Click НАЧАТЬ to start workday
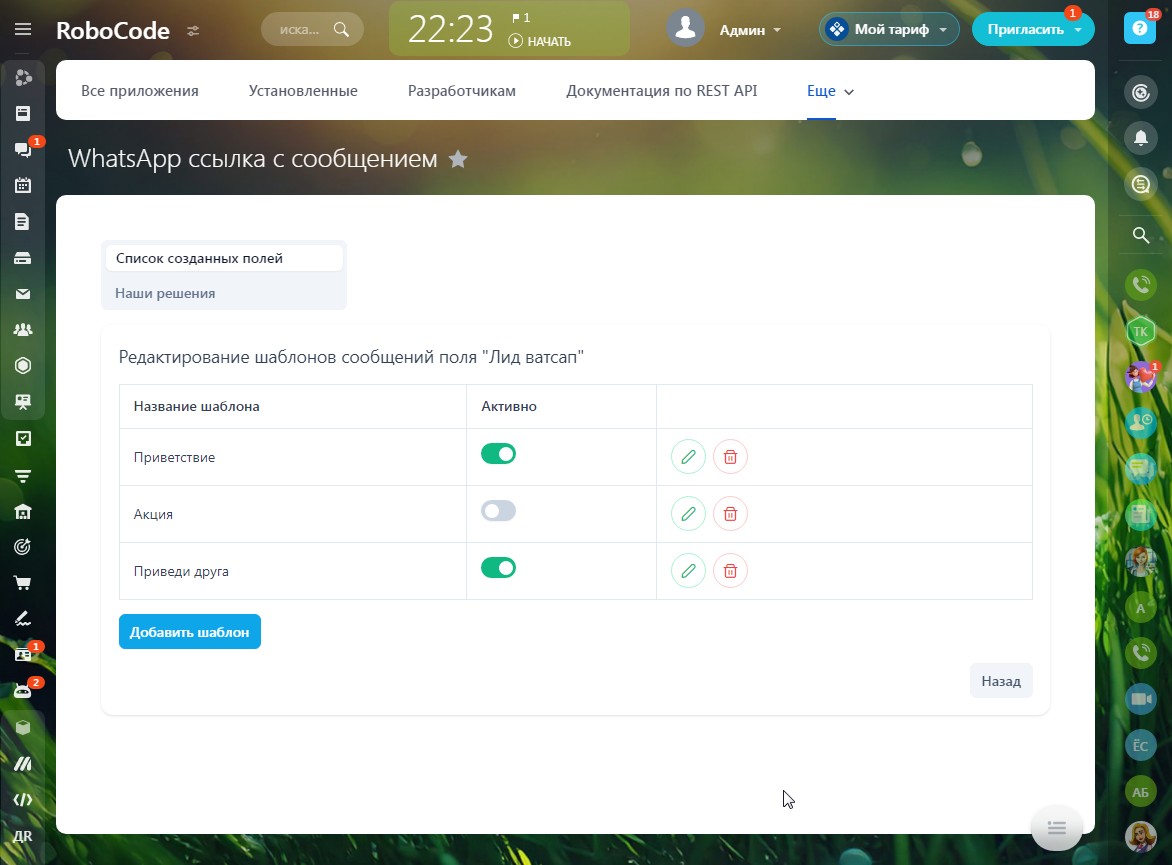Viewport: 1172px width, 865px height. point(540,41)
